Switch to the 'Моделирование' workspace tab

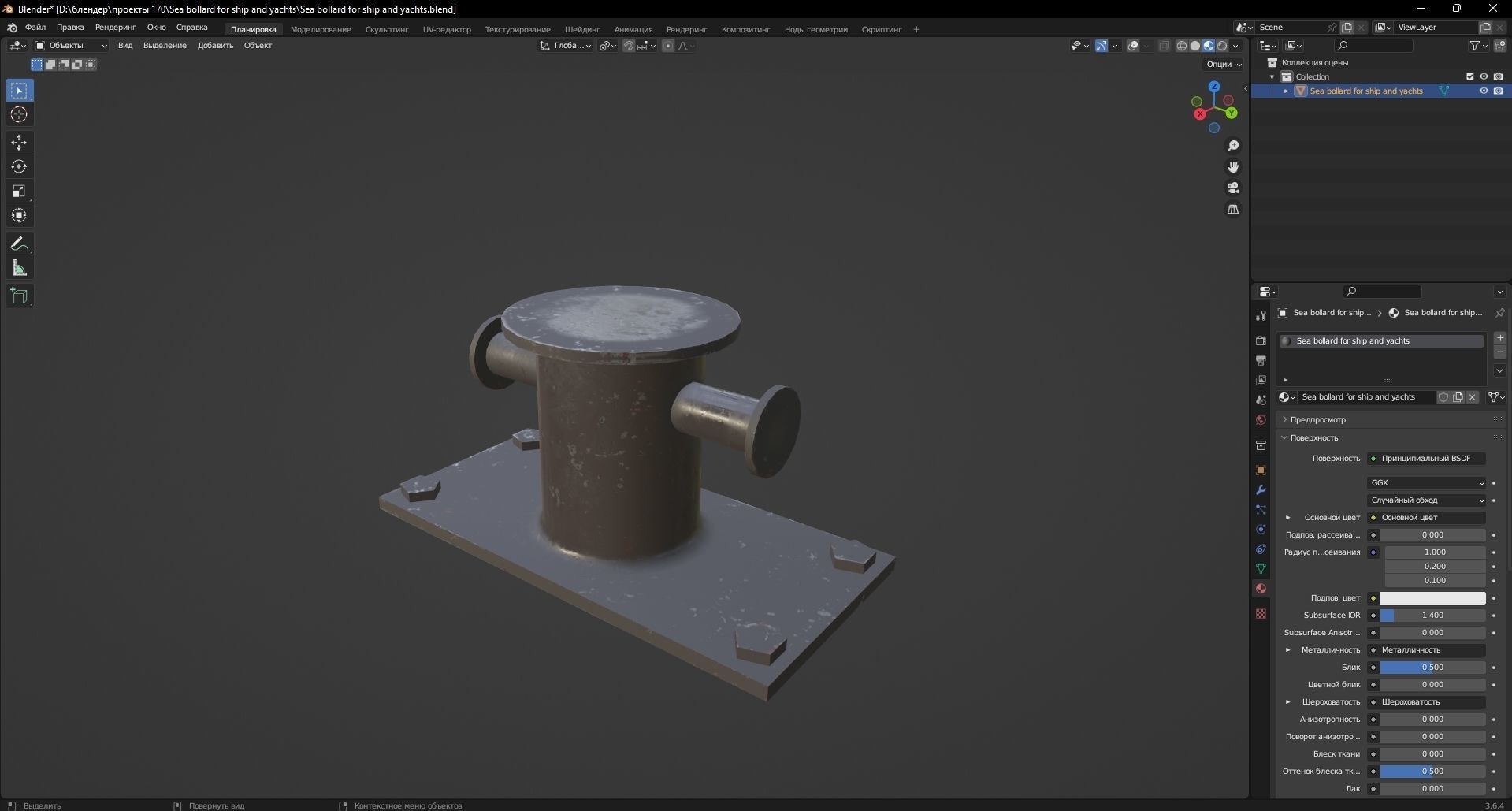321,29
